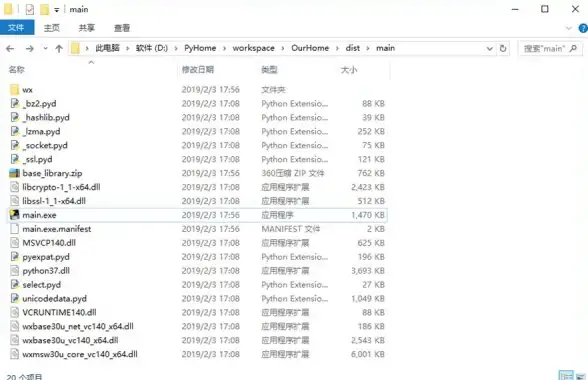
Task: Expand the address bar history dropdown
Action: [489, 48]
